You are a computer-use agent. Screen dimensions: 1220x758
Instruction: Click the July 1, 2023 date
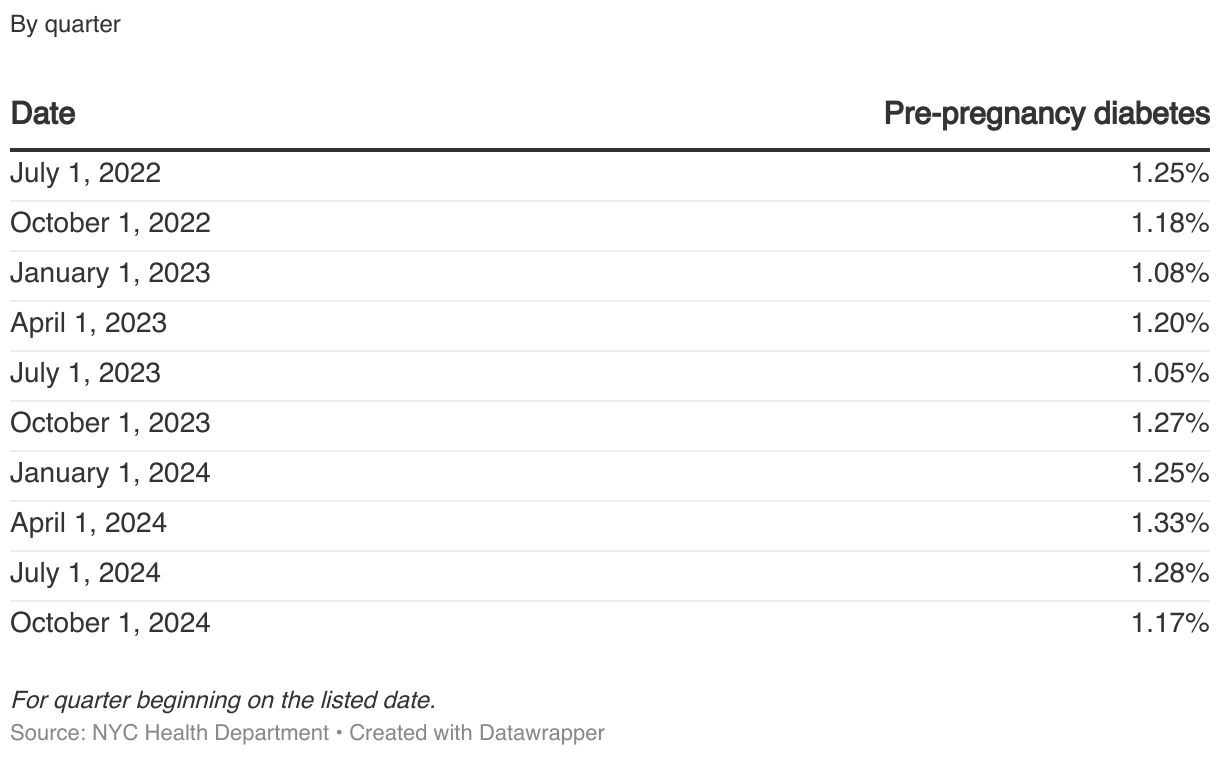click(86, 373)
